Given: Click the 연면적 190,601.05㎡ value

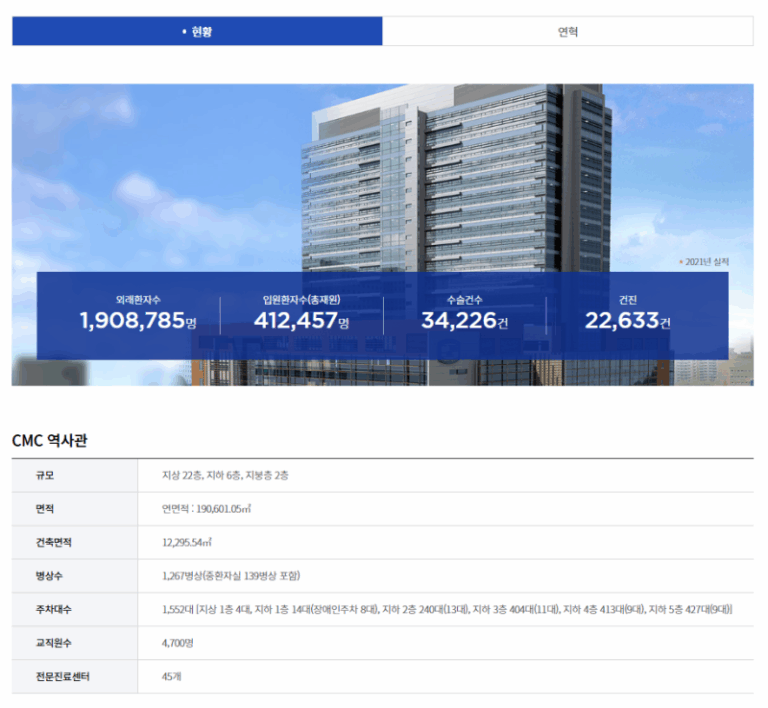Looking at the screenshot, I should click(207, 509).
